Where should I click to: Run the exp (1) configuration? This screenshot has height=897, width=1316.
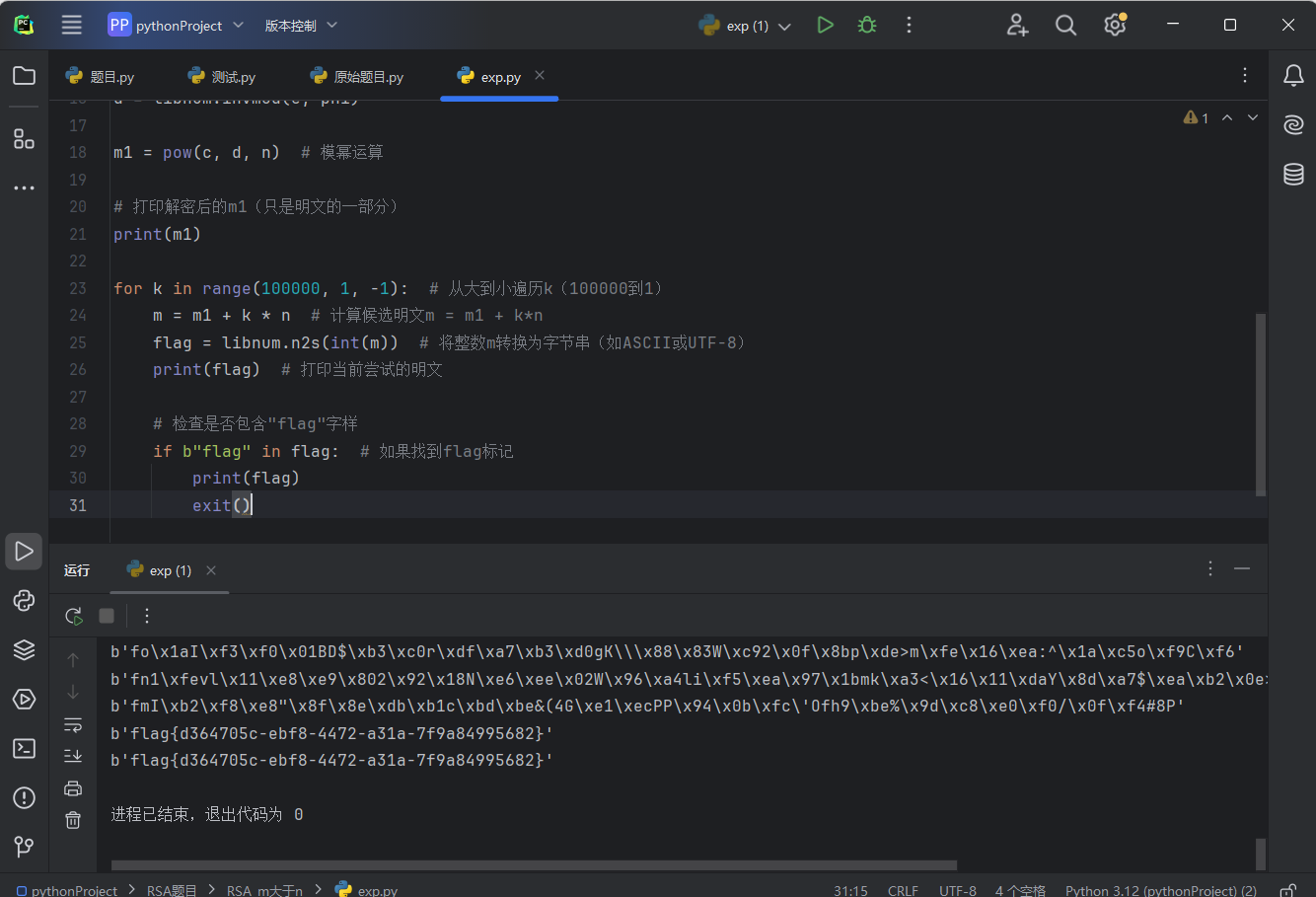[x=826, y=25]
